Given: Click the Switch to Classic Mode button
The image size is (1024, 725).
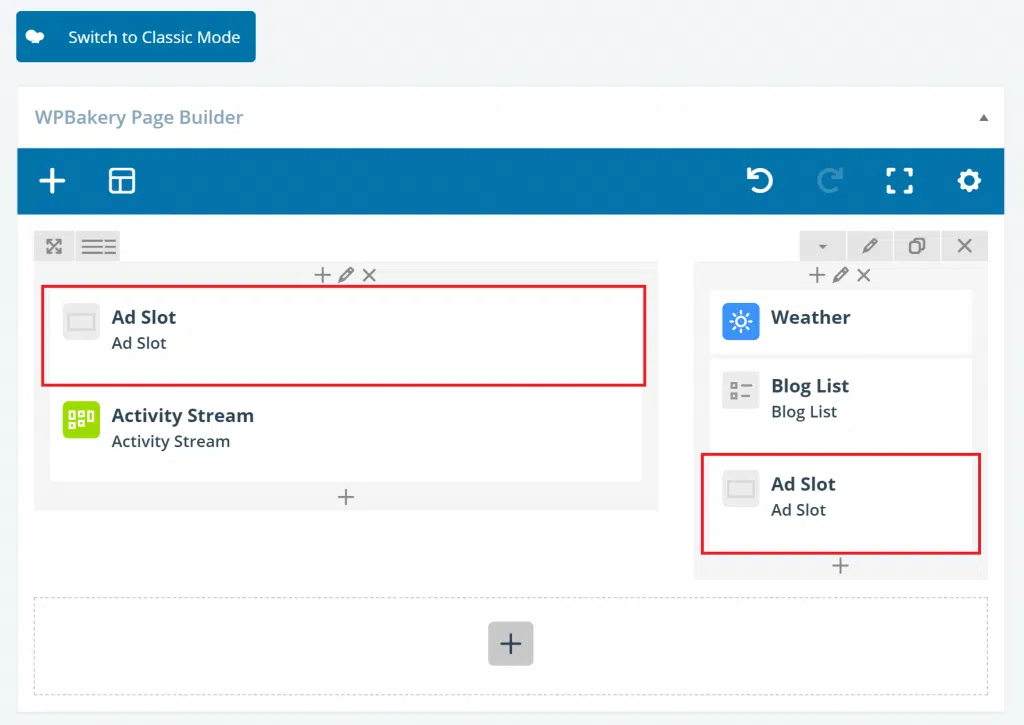Looking at the screenshot, I should 136,37.
